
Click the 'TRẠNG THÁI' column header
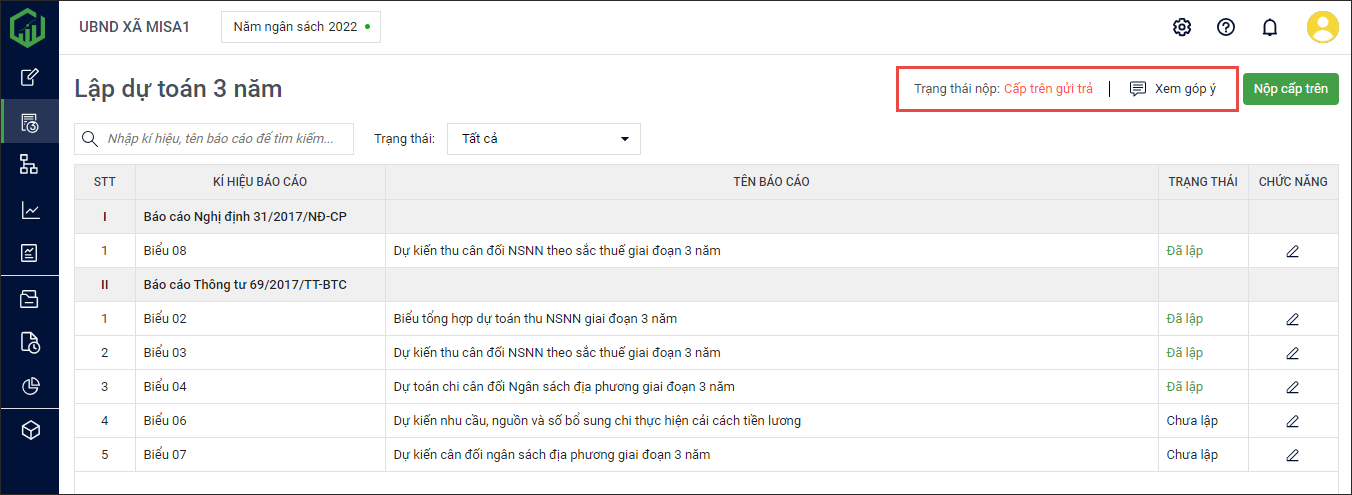pyautogui.click(x=1202, y=182)
